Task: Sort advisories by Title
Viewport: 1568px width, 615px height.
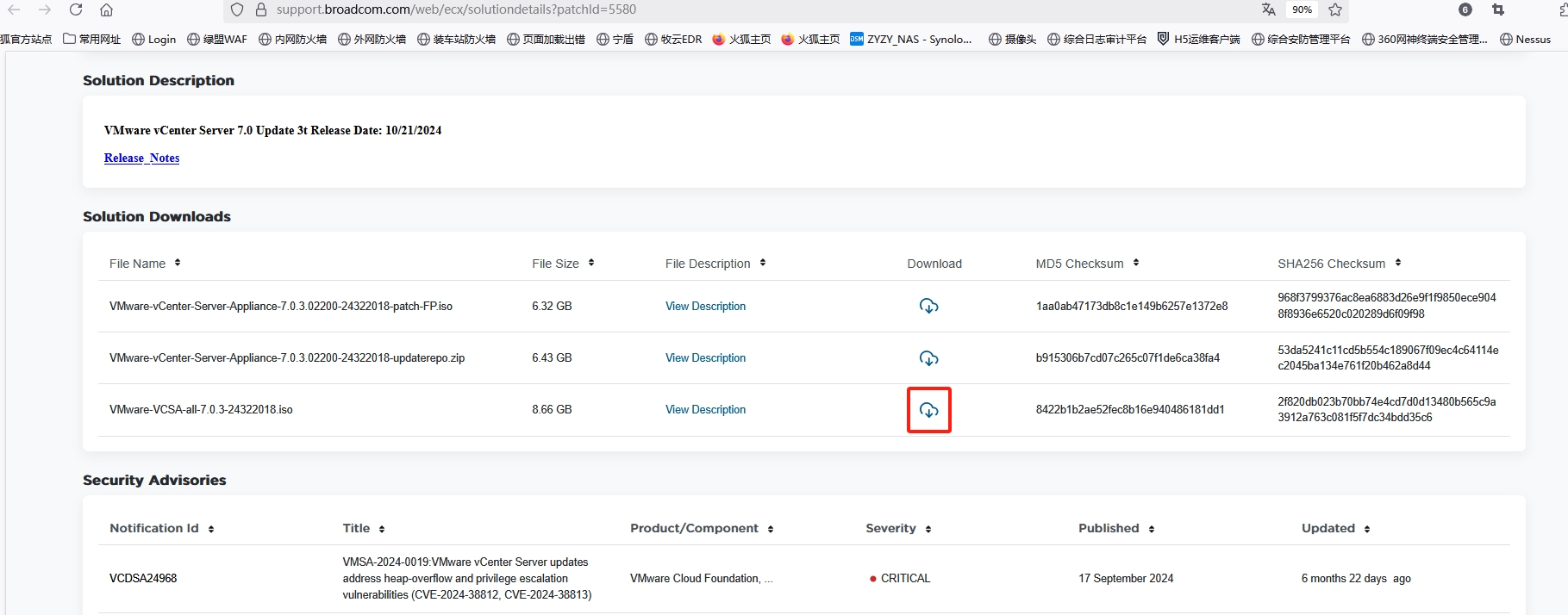Action: coord(382,529)
